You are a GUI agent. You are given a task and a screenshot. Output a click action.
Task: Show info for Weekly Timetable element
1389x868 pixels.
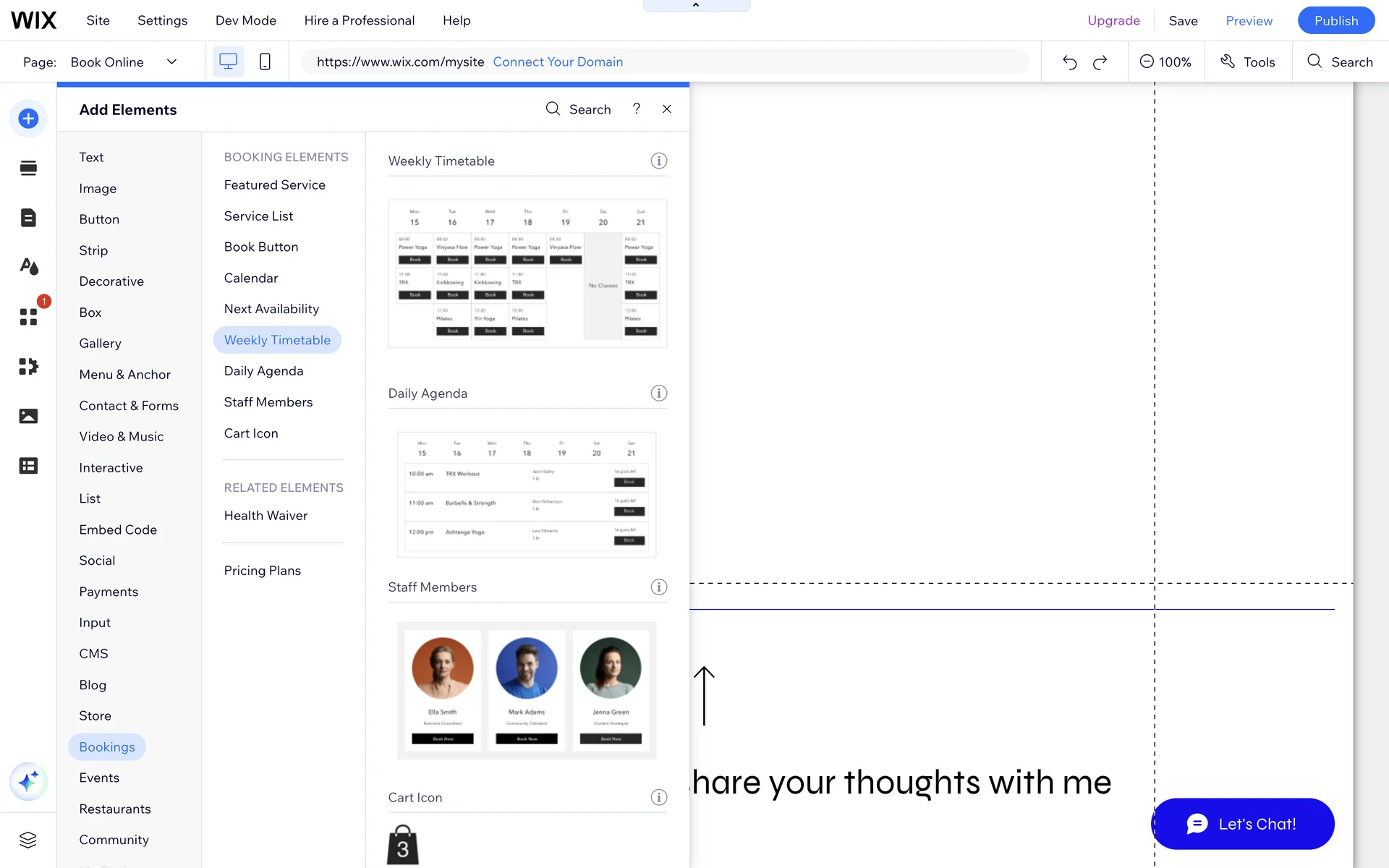pos(658,161)
